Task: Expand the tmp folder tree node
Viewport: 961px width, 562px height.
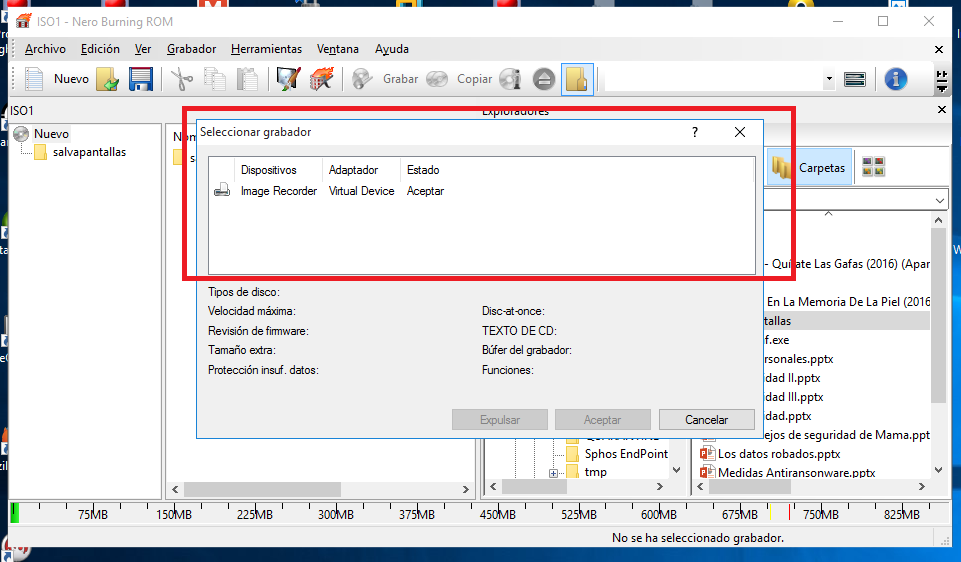Action: pos(553,473)
